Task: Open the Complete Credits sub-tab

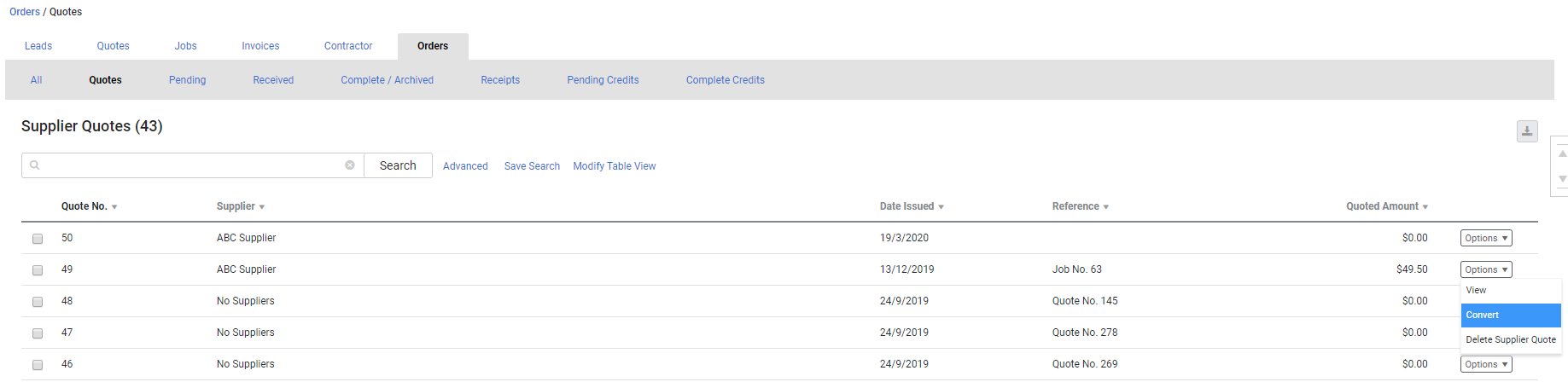Action: tap(726, 80)
